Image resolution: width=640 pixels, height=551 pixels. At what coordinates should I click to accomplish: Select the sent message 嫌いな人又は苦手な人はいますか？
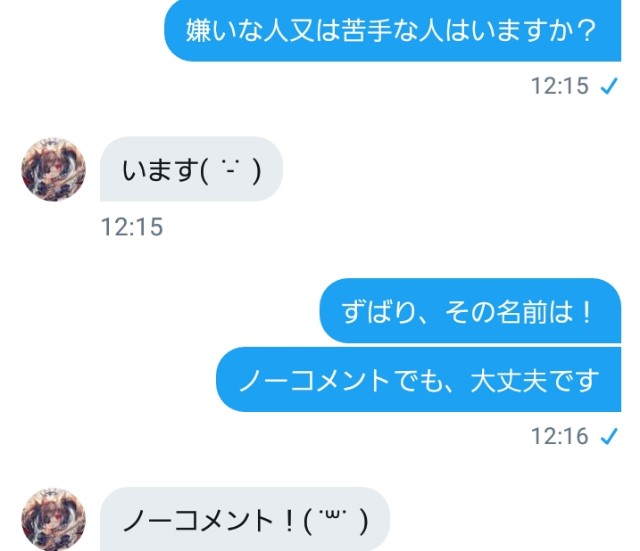[x=393, y=31]
